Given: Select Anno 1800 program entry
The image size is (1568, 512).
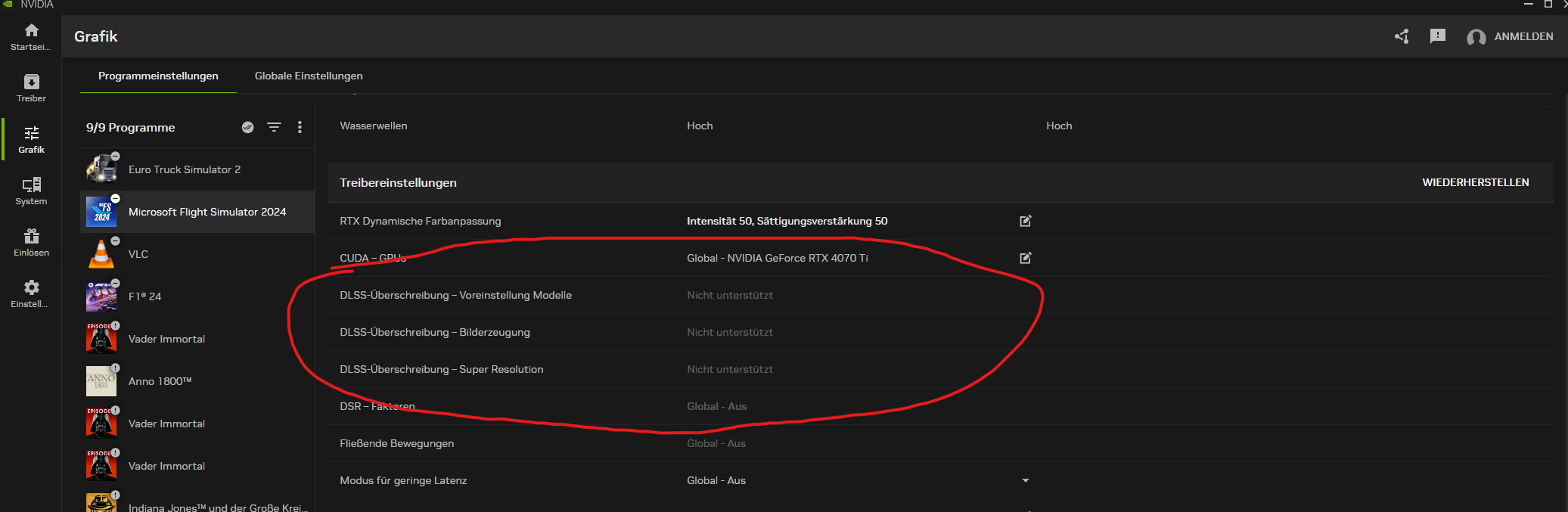Looking at the screenshot, I should 197,381.
